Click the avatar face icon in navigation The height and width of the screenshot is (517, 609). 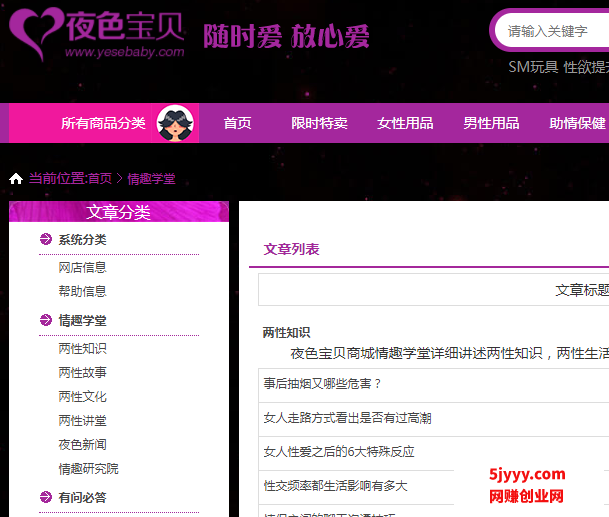coord(176,124)
